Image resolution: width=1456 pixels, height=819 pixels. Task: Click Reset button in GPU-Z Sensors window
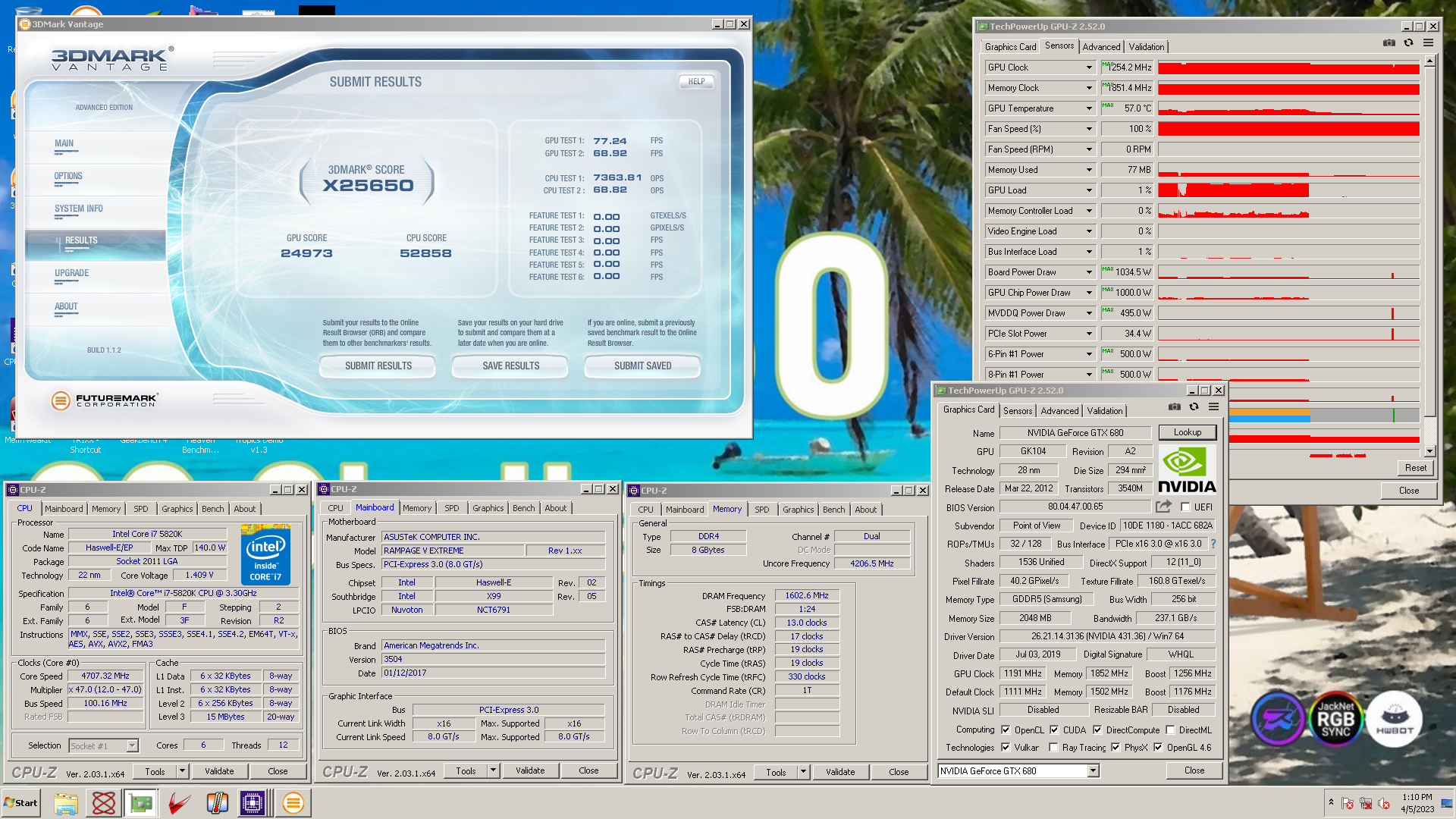pos(1415,468)
